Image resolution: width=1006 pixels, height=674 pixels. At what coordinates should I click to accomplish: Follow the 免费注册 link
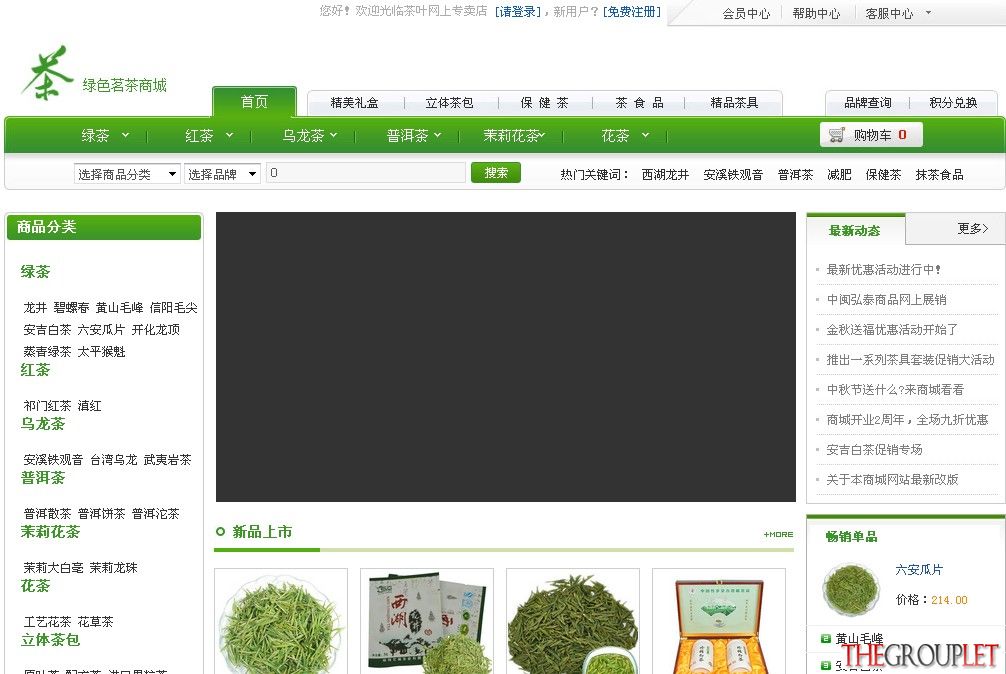click(631, 12)
